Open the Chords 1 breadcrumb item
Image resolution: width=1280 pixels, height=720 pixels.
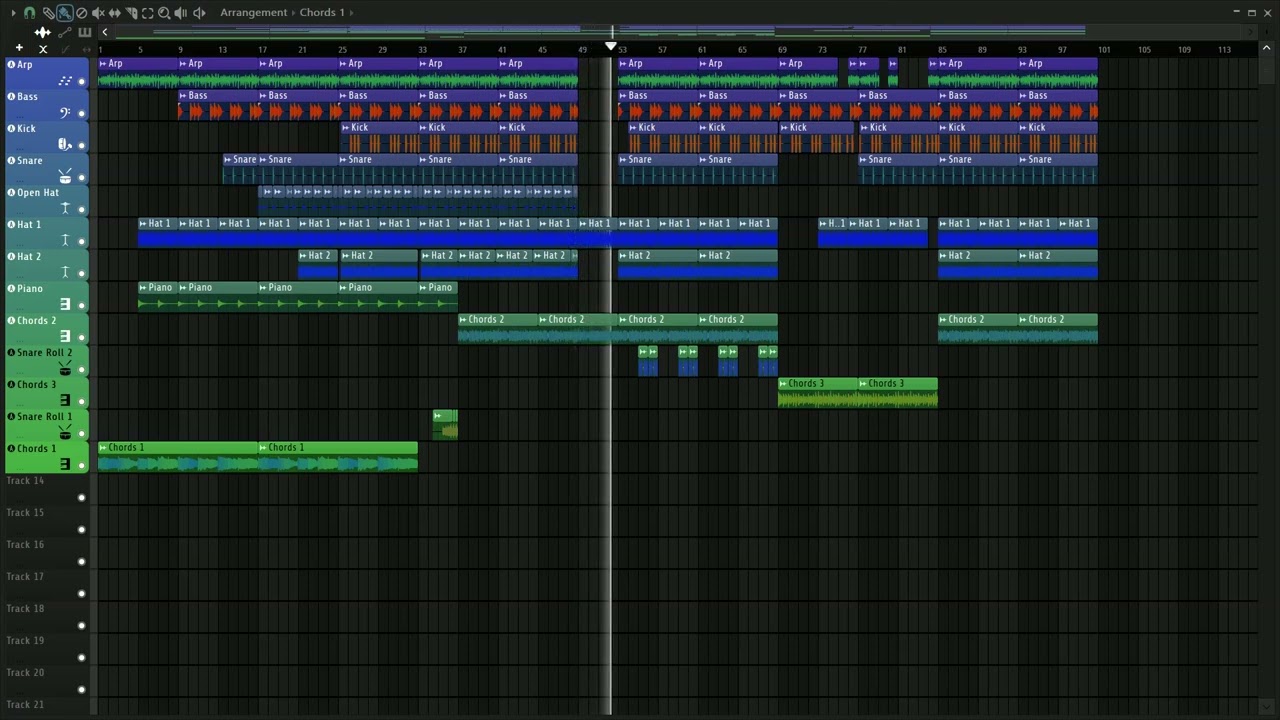click(x=322, y=13)
